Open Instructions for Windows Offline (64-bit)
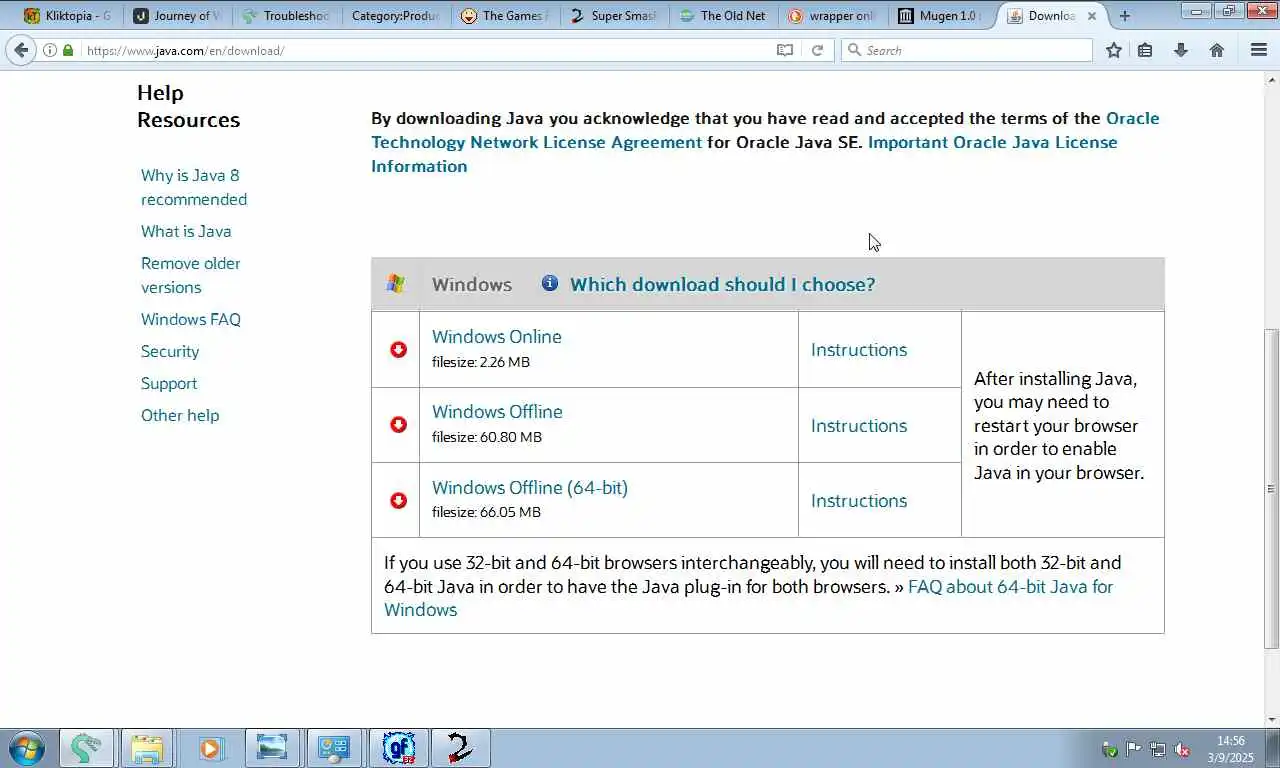 [859, 501]
